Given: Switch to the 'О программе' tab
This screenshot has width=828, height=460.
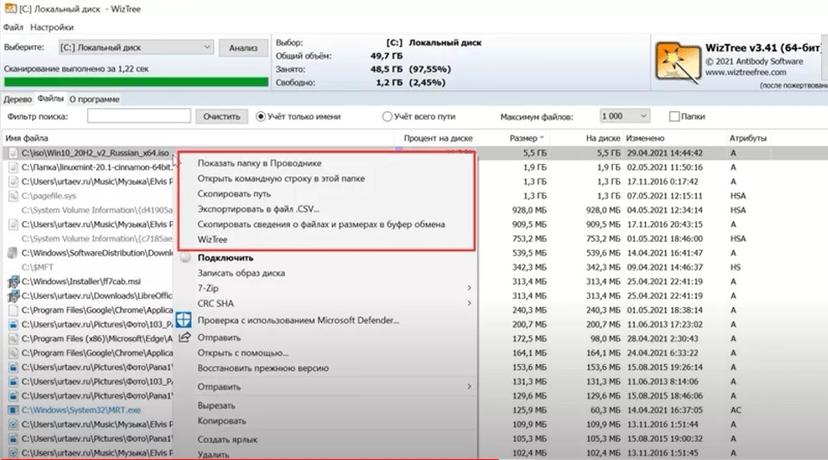Looking at the screenshot, I should pyautogui.click(x=95, y=99).
